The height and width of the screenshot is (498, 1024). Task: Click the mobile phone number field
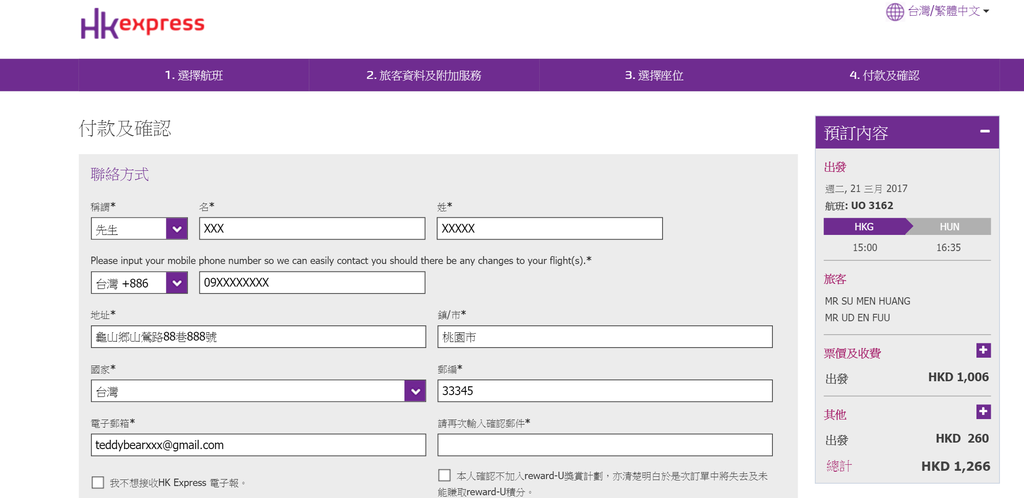pyautogui.click(x=312, y=283)
